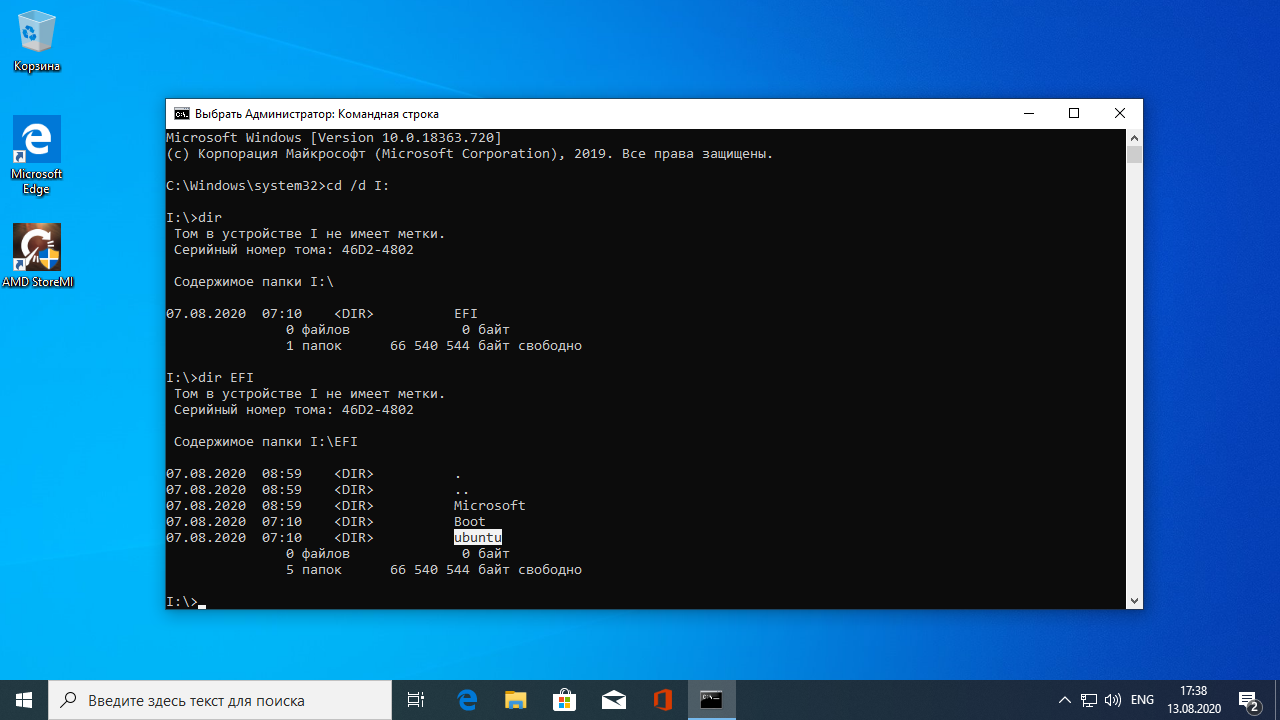Open the clock and calendar flyout
This screenshot has width=1280, height=720.
pos(1193,700)
